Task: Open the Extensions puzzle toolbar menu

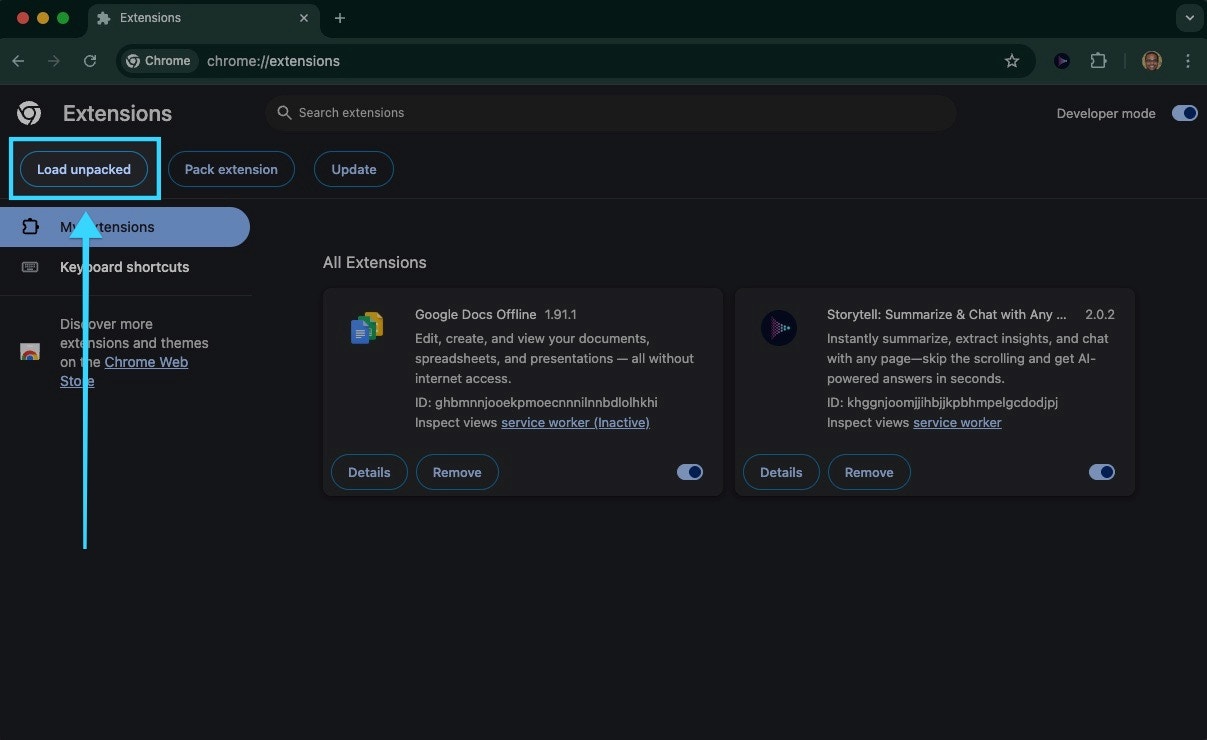Action: pyautogui.click(x=1098, y=61)
